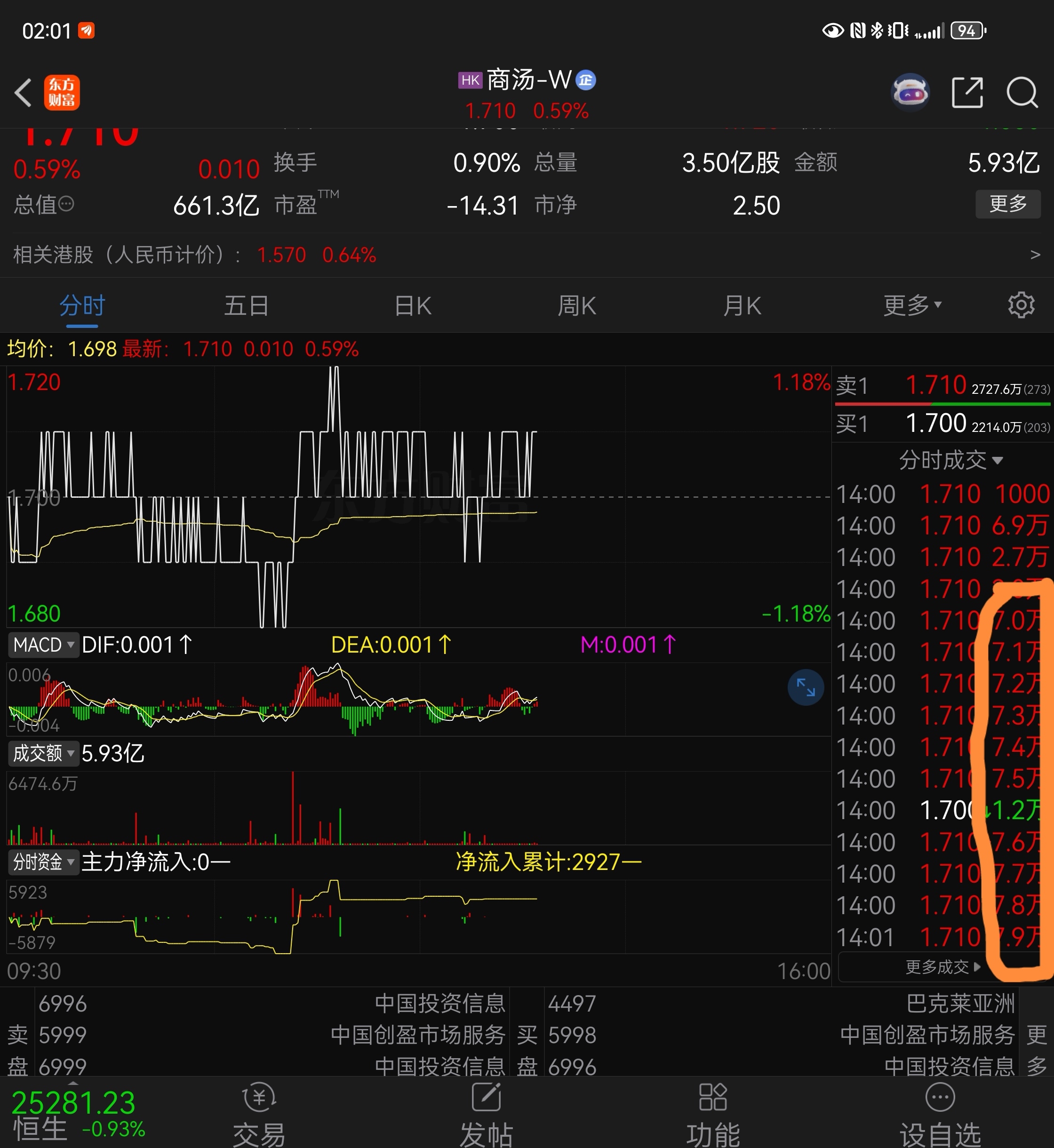Tap the 总量 3.50亿股 value
The image size is (1054, 1148).
click(731, 162)
